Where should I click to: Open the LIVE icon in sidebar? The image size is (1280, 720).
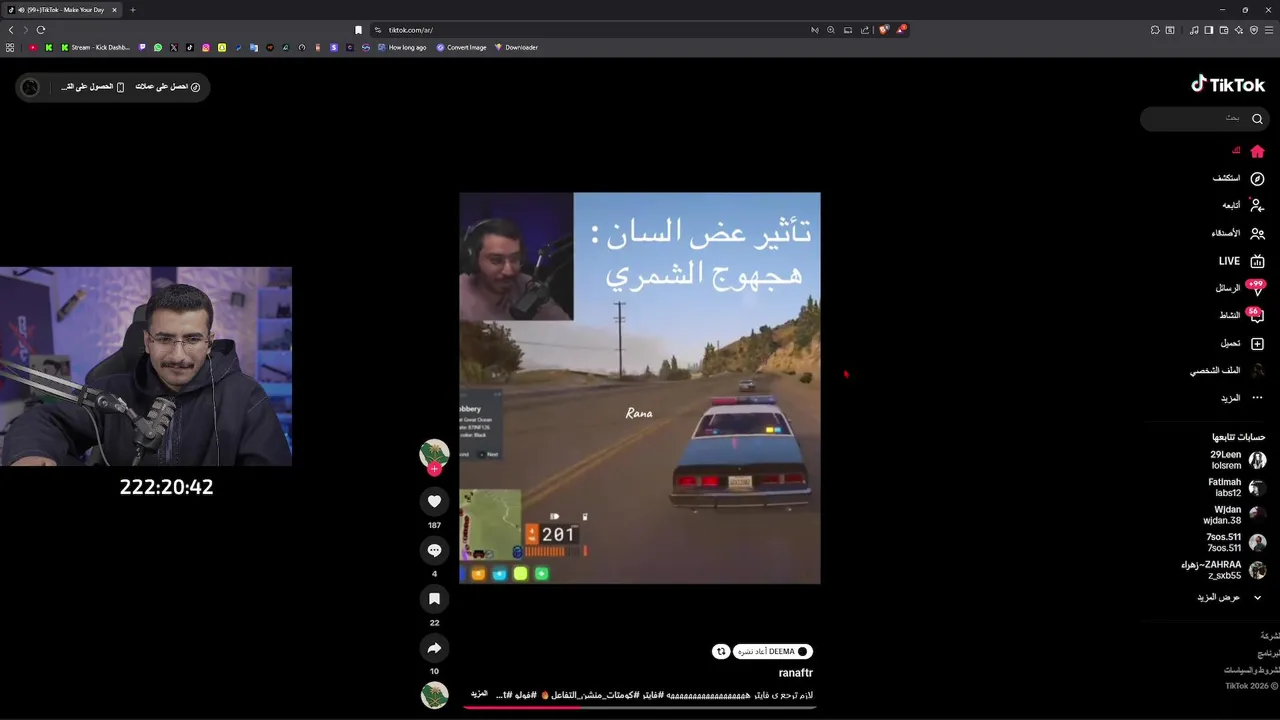(x=1257, y=261)
